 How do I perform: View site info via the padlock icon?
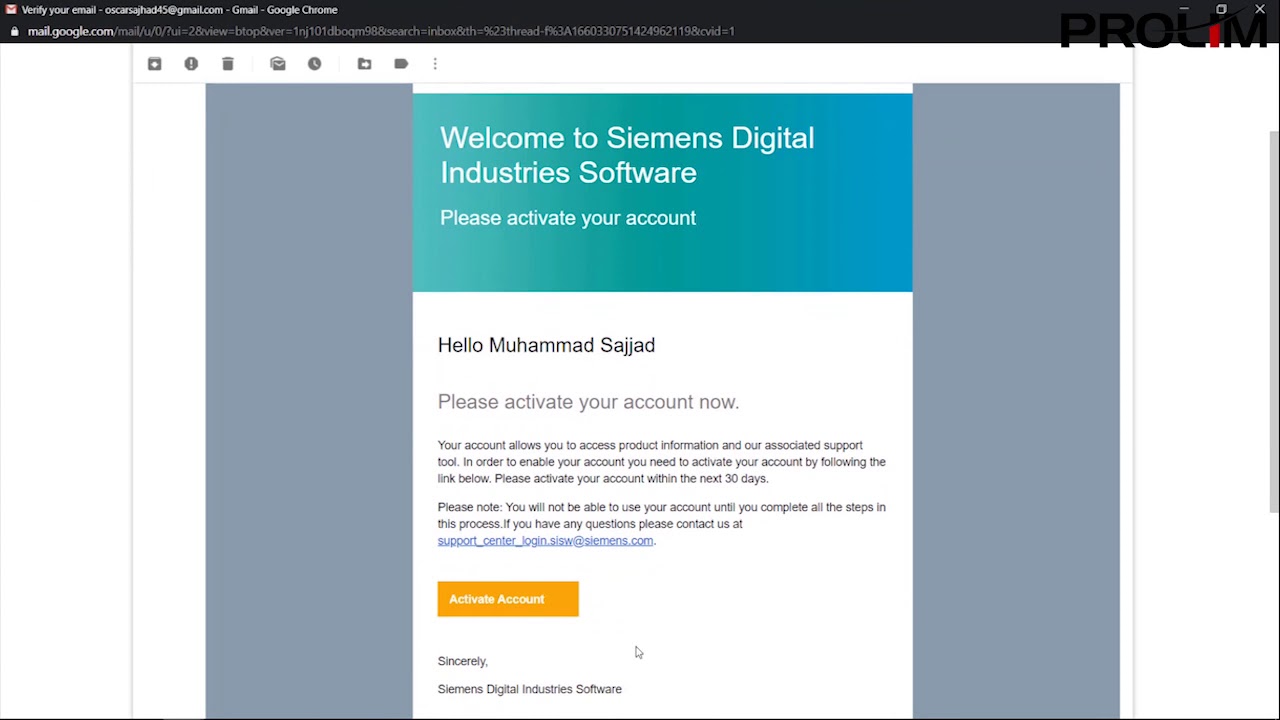pyautogui.click(x=14, y=31)
